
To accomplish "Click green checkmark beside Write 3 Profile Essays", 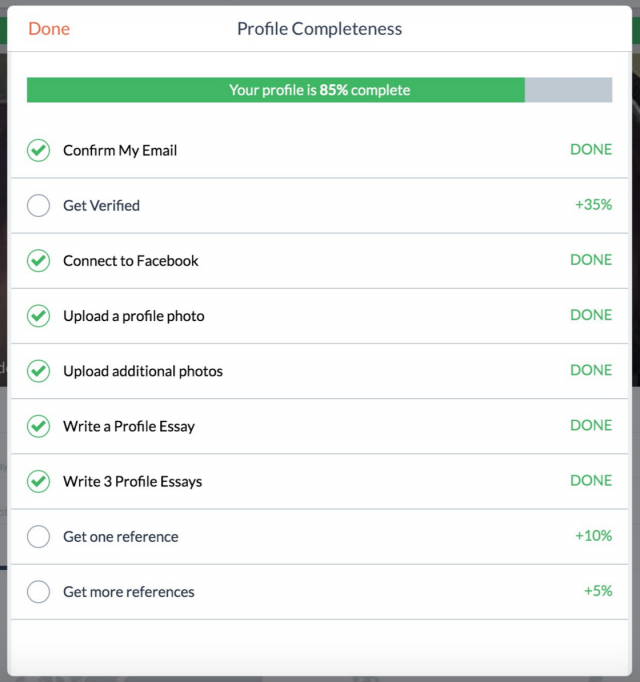I will coord(38,481).
